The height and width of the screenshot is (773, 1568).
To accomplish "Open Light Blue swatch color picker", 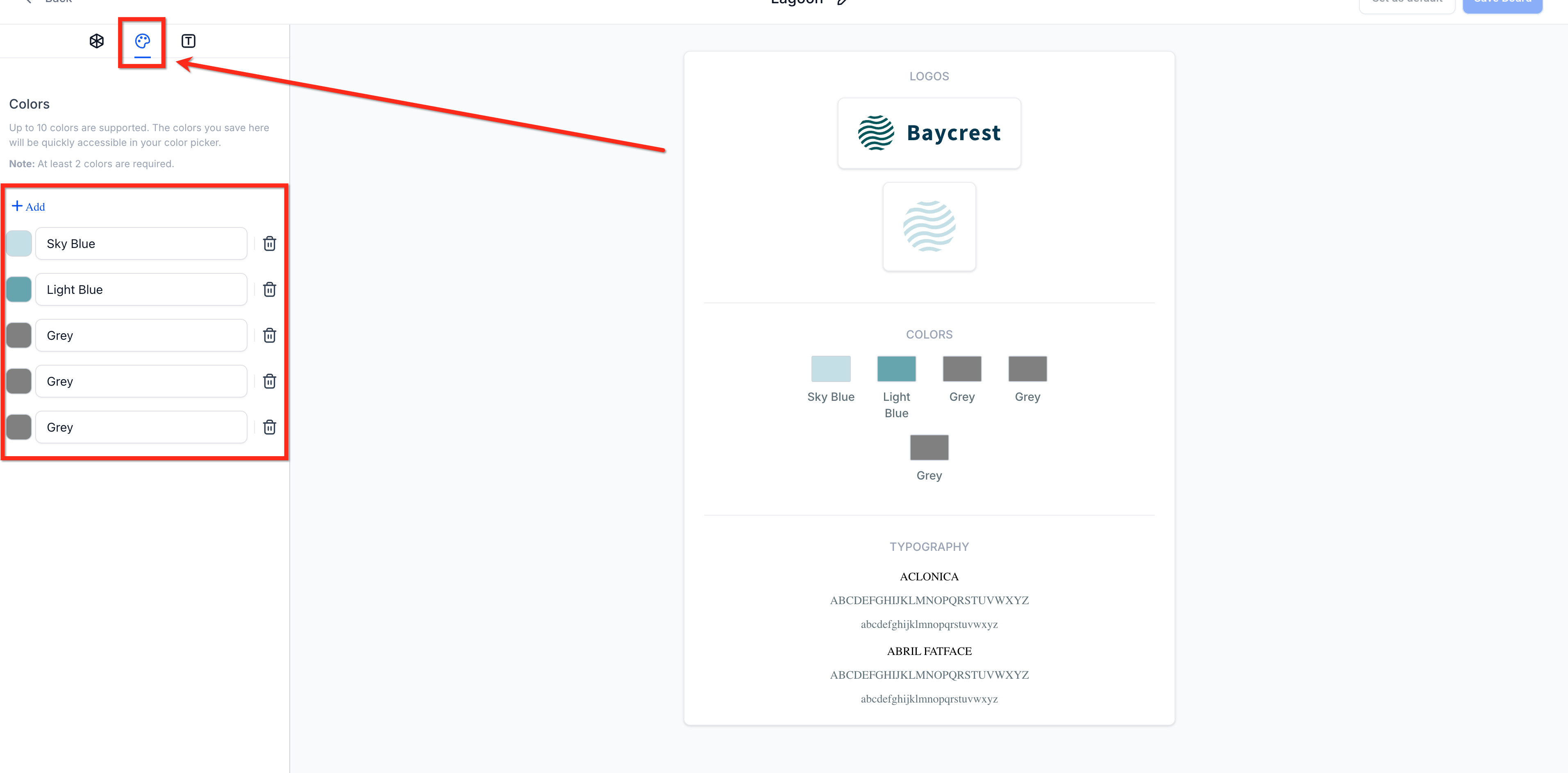I will 19,289.
